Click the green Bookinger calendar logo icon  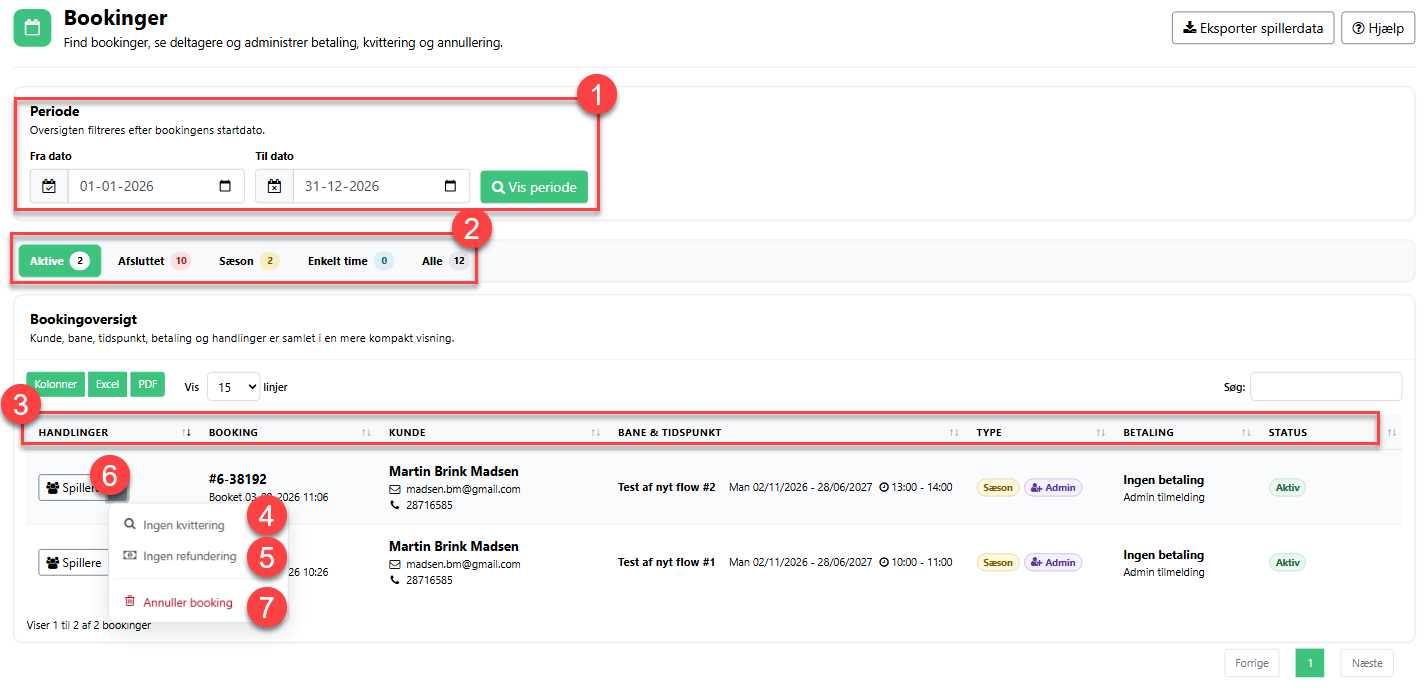[x=32, y=28]
